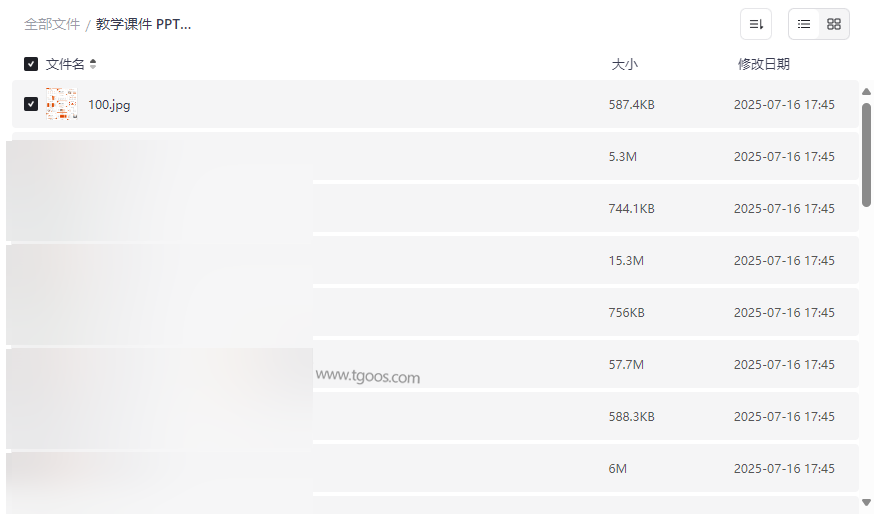Click the 100.jpg file name
874x514 pixels.
coord(109,105)
